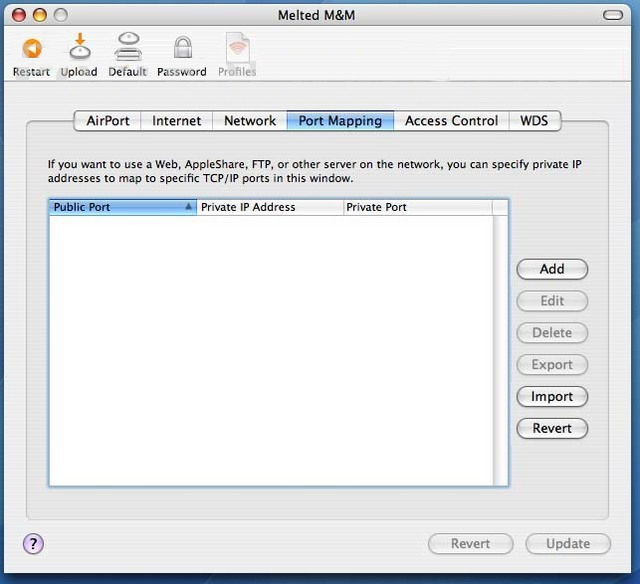Image resolution: width=640 pixels, height=584 pixels.
Task: Sort by Private IP Address column header
Action: click(x=270, y=207)
